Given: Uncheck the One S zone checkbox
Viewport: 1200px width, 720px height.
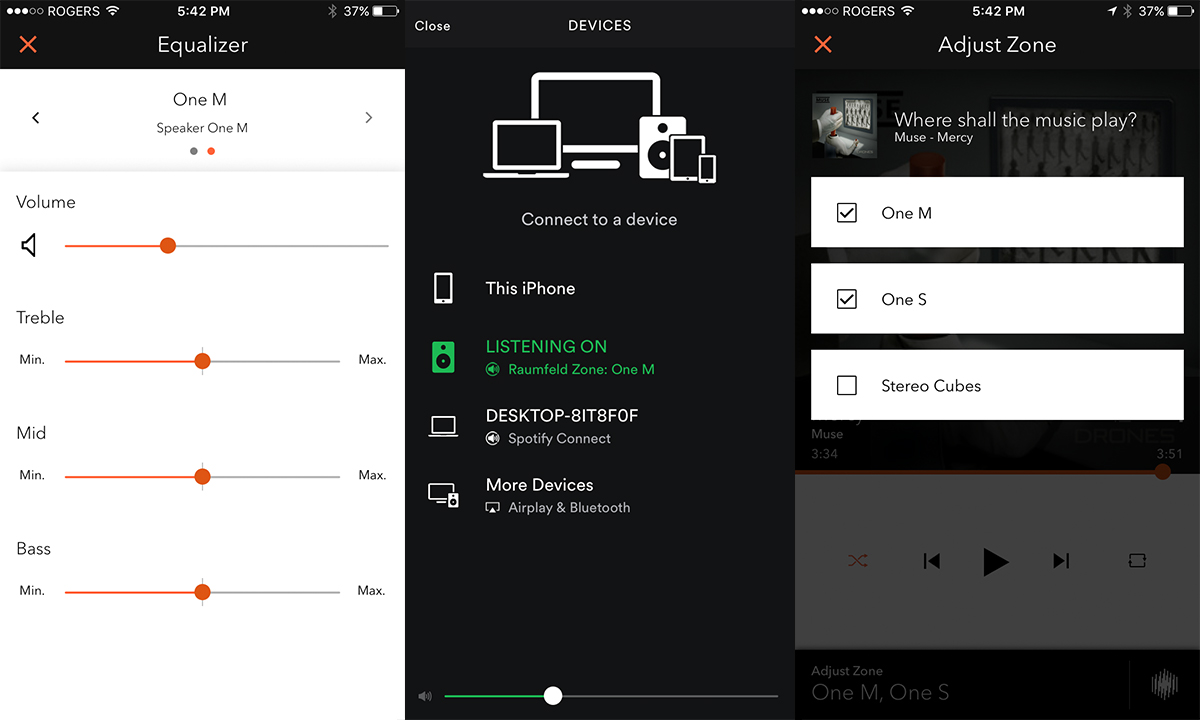Looking at the screenshot, I should [x=847, y=299].
